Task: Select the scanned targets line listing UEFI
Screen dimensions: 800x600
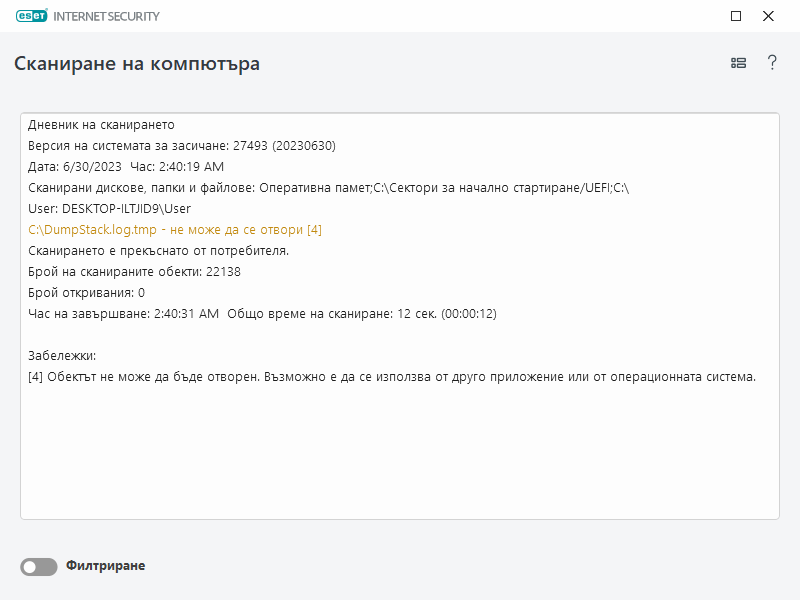Action: pyautogui.click(x=330, y=187)
